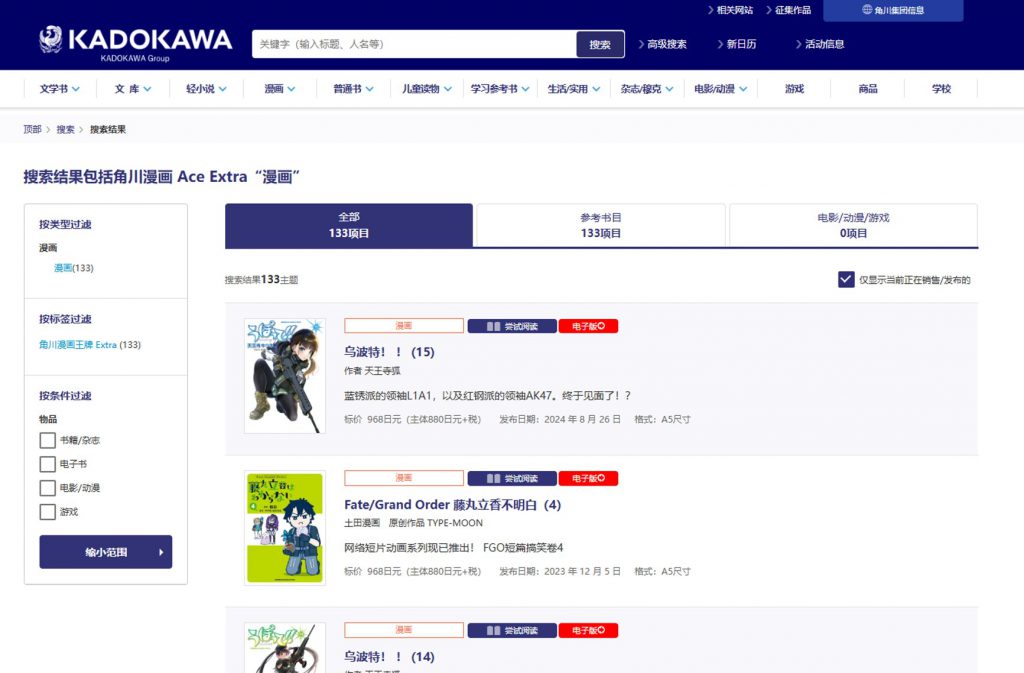Screen dimensions: 1024x673
Task: Click the chevron before 高级搜索
Action: point(641,44)
